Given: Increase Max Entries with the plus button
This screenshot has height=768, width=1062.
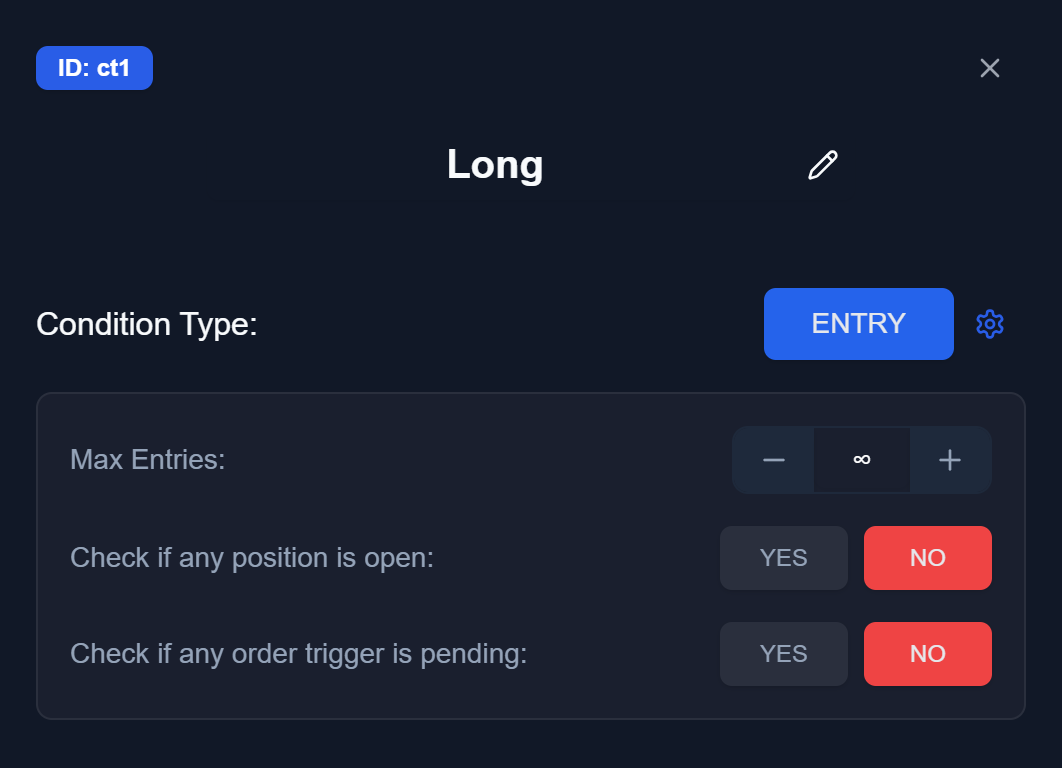Looking at the screenshot, I should click(950, 460).
